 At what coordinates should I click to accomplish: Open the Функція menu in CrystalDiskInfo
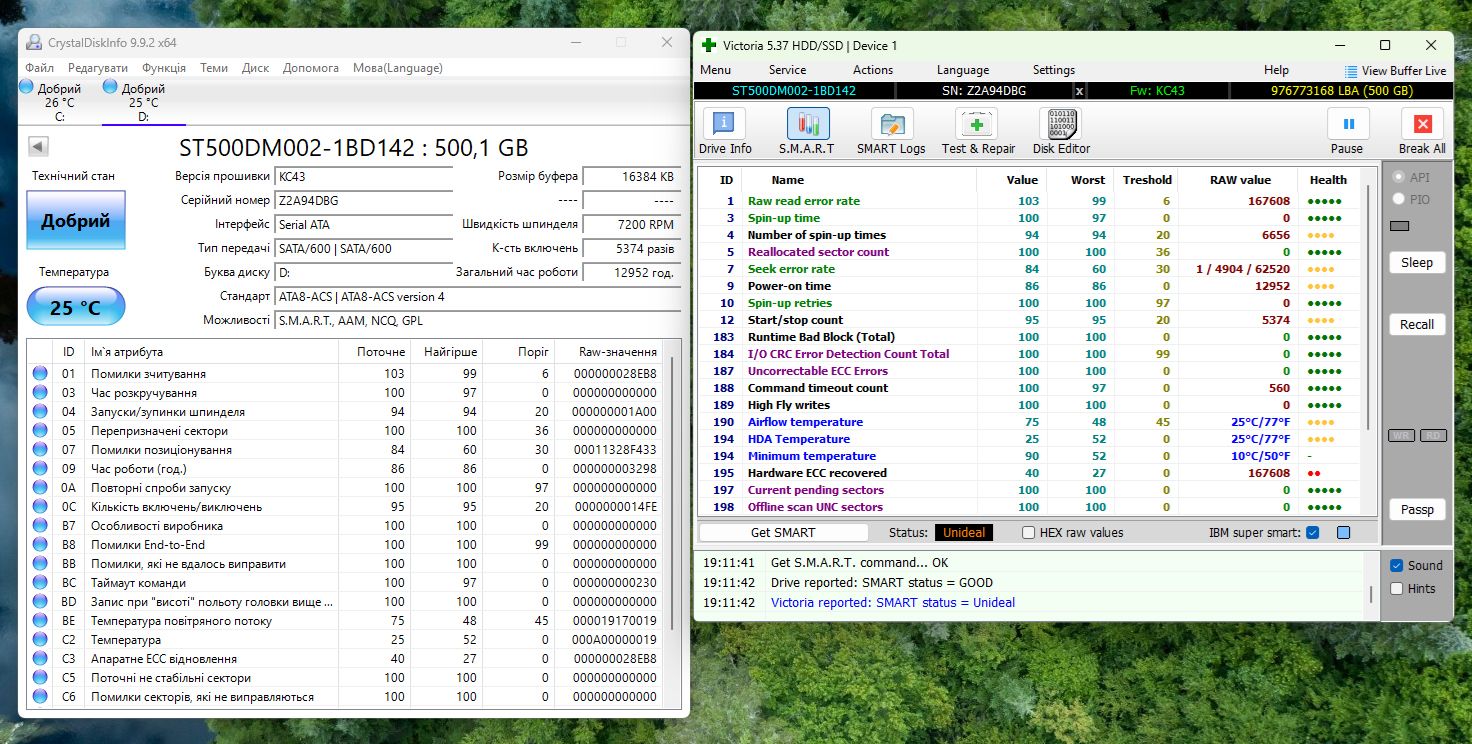click(x=164, y=68)
